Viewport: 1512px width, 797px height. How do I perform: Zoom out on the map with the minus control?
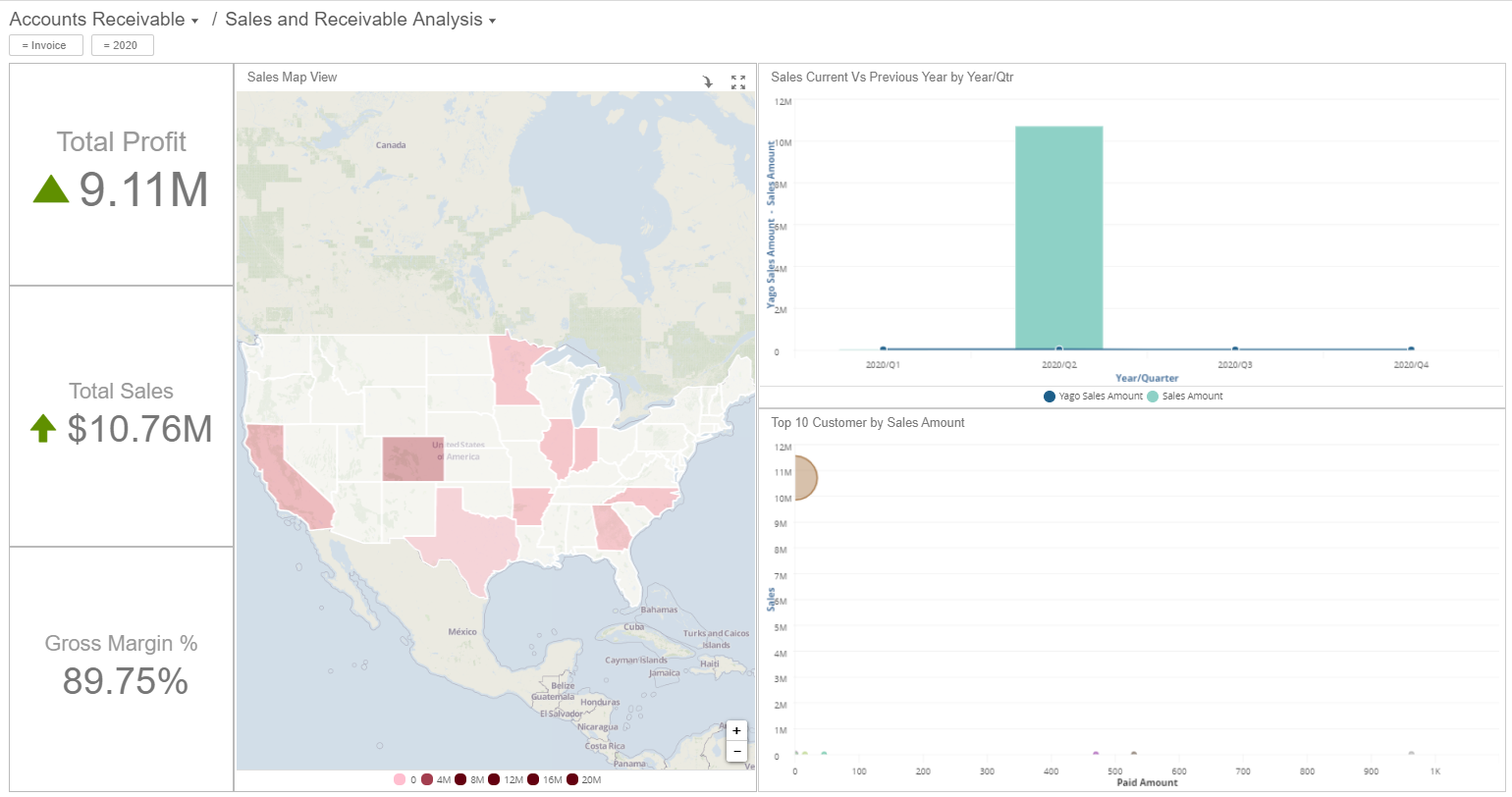click(736, 751)
